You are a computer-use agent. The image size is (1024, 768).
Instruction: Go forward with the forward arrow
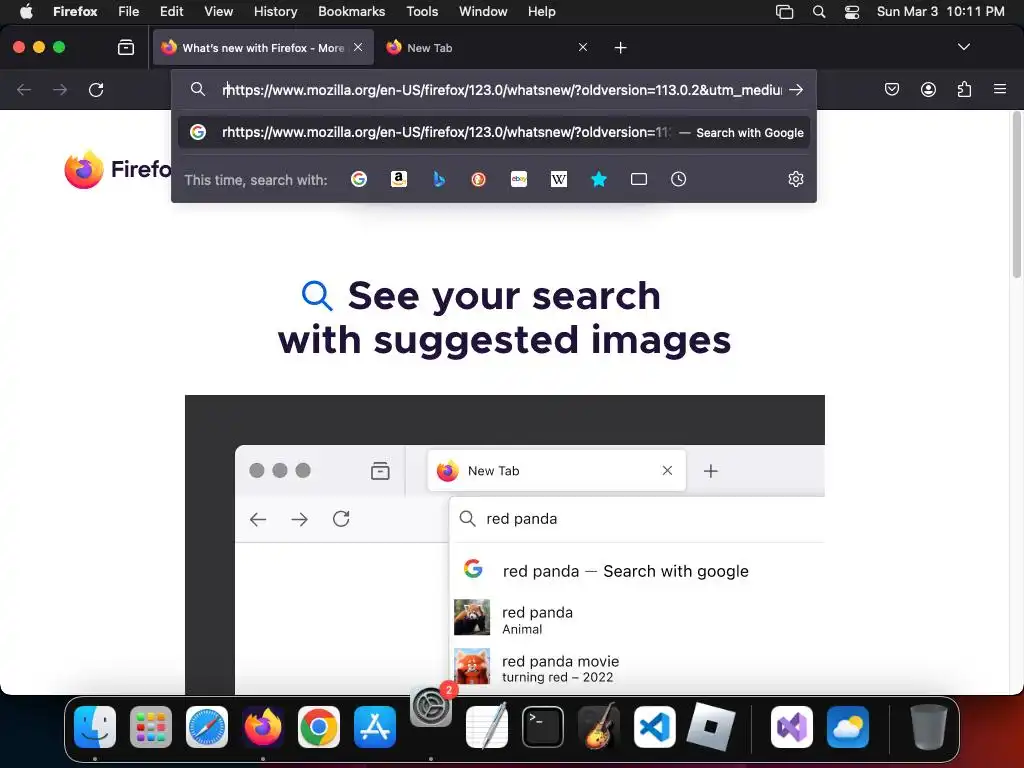(x=60, y=89)
